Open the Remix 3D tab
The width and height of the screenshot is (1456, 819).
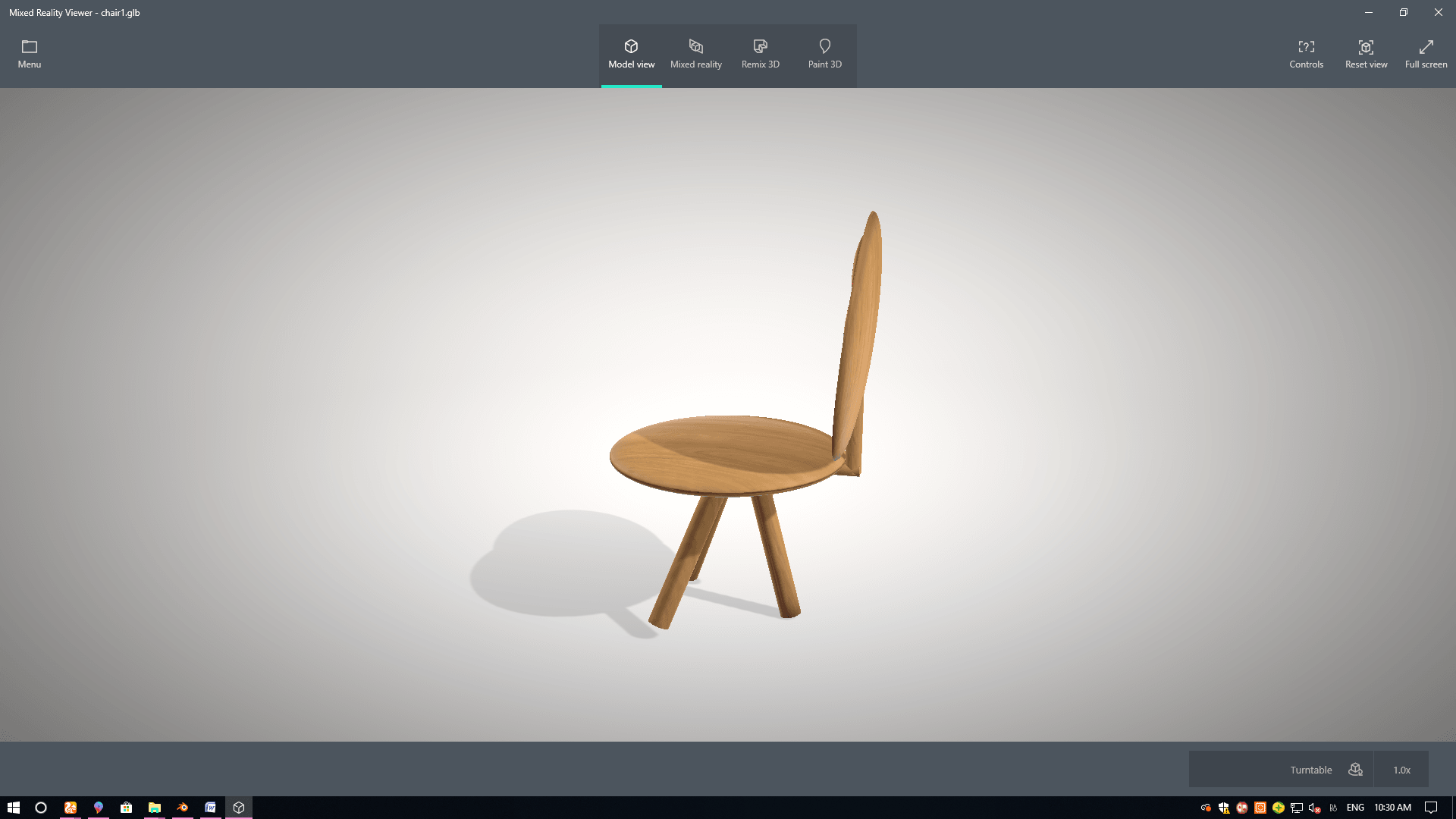pyautogui.click(x=760, y=55)
